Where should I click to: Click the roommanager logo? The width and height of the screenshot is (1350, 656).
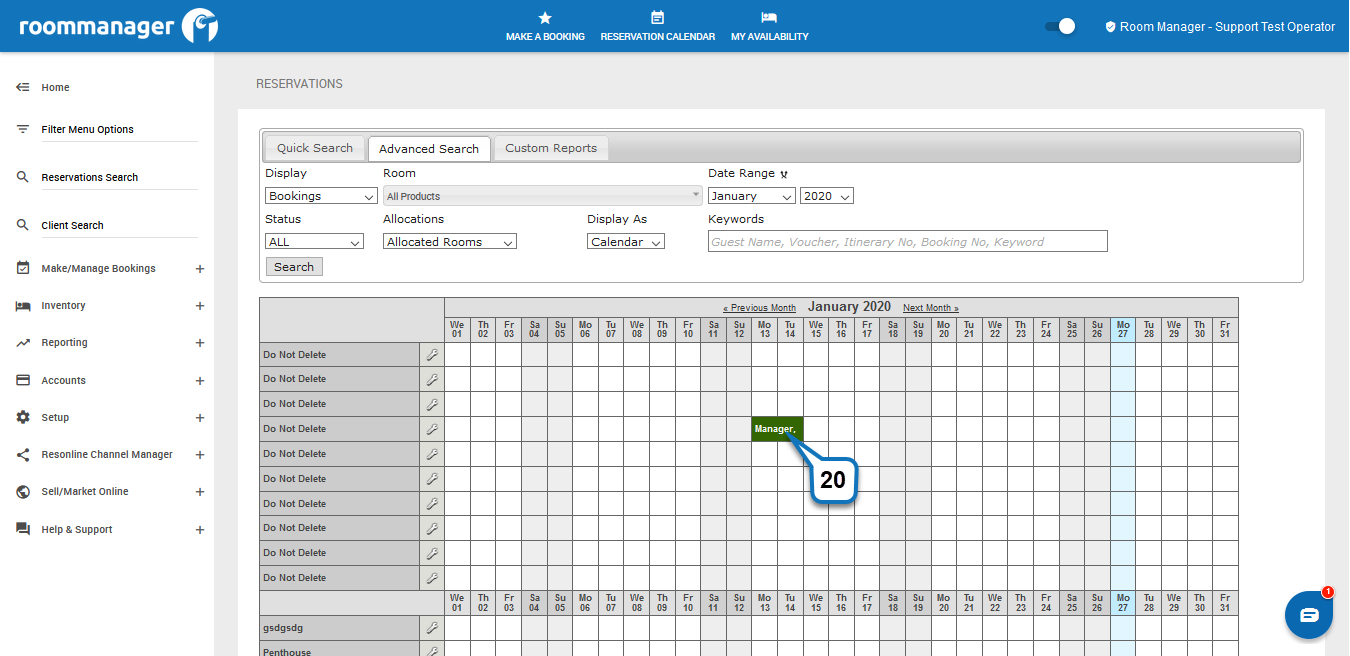pos(119,26)
